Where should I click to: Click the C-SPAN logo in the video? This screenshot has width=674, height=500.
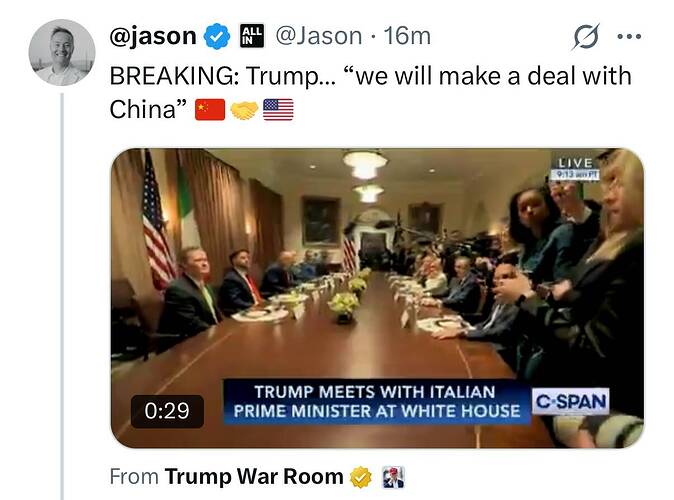point(571,402)
